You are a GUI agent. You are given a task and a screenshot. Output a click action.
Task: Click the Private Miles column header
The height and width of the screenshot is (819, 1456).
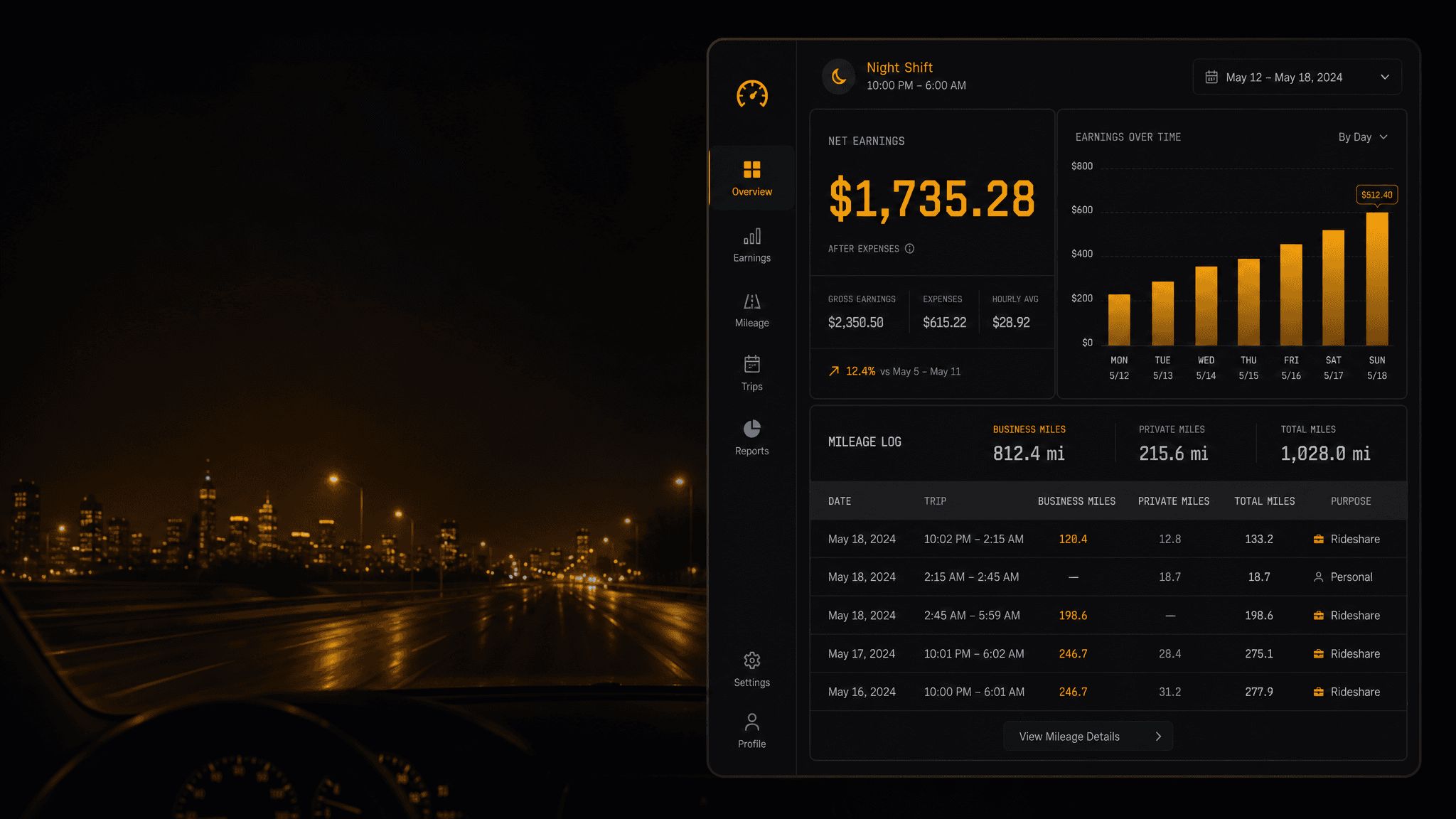click(1173, 501)
